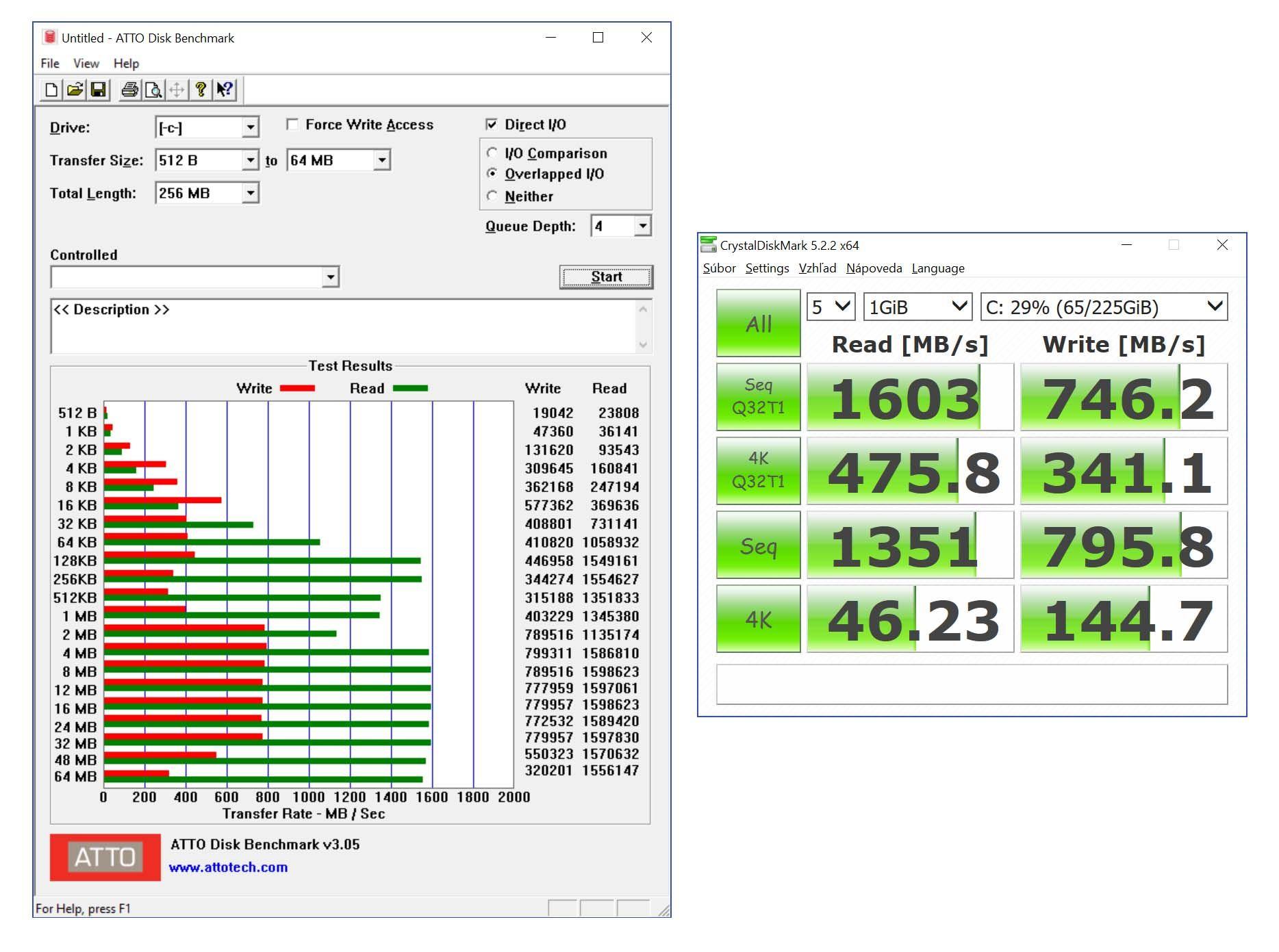Image resolution: width=1279 pixels, height=952 pixels.
Task: Click the ATTO red disk title bar icon
Action: [49, 38]
